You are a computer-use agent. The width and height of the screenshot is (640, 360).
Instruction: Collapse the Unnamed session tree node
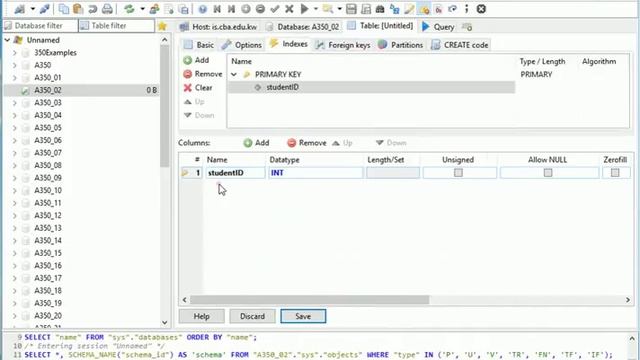coord(7,40)
